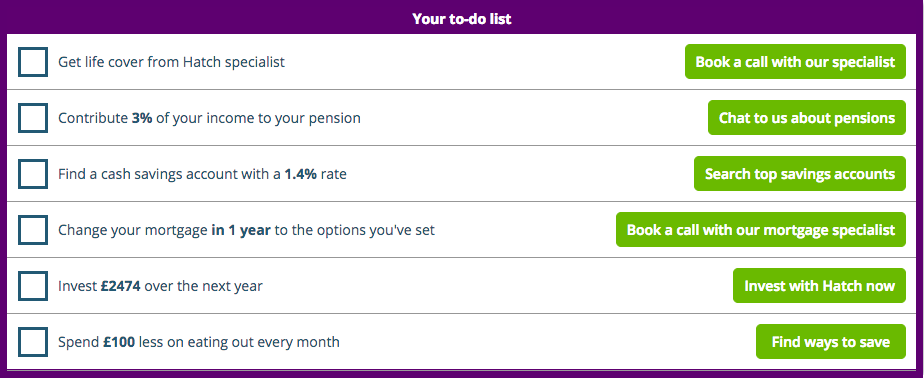Tick the eating out spending checkbox
This screenshot has height=378, width=924.
point(32,342)
